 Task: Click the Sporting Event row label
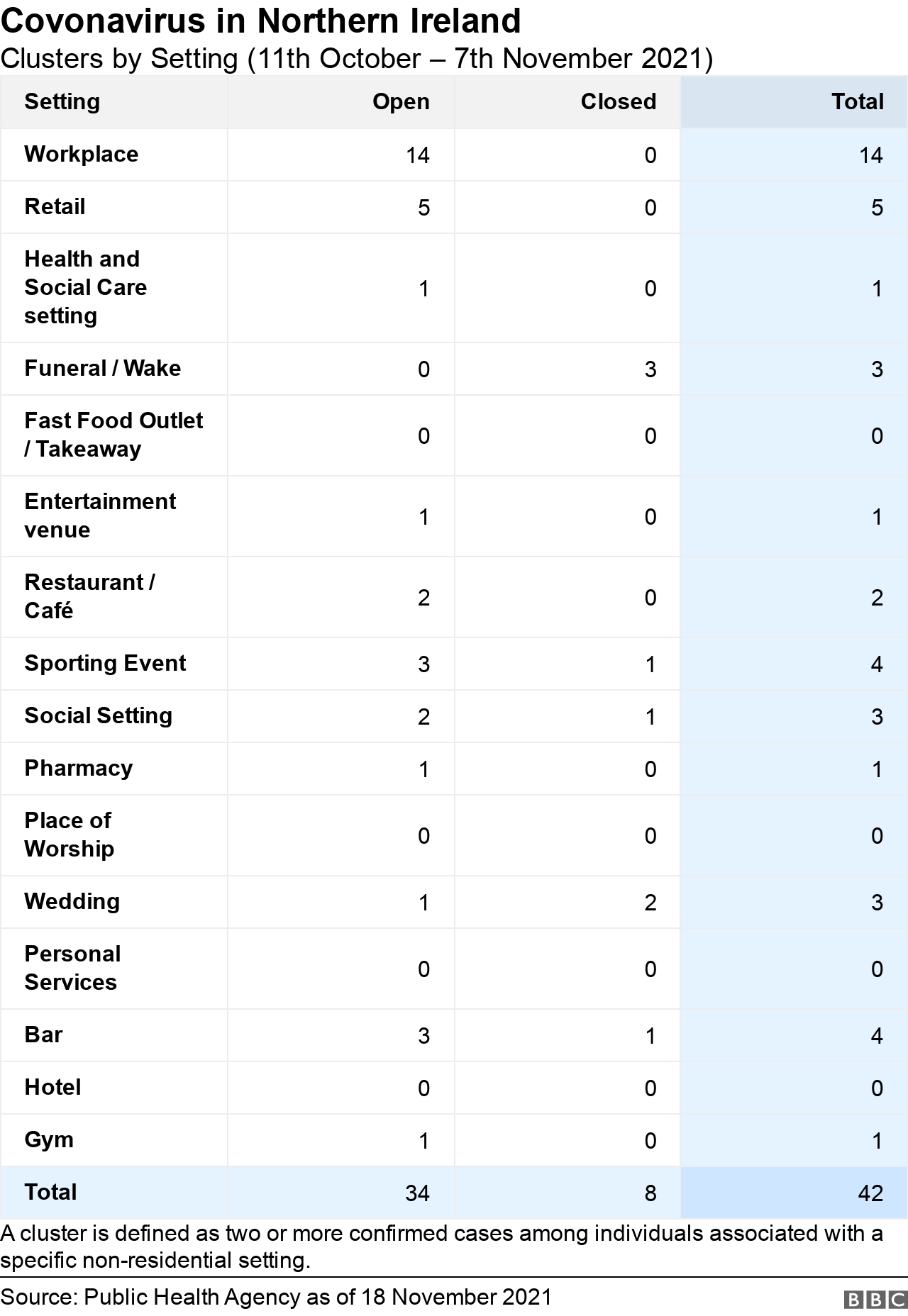pos(105,664)
